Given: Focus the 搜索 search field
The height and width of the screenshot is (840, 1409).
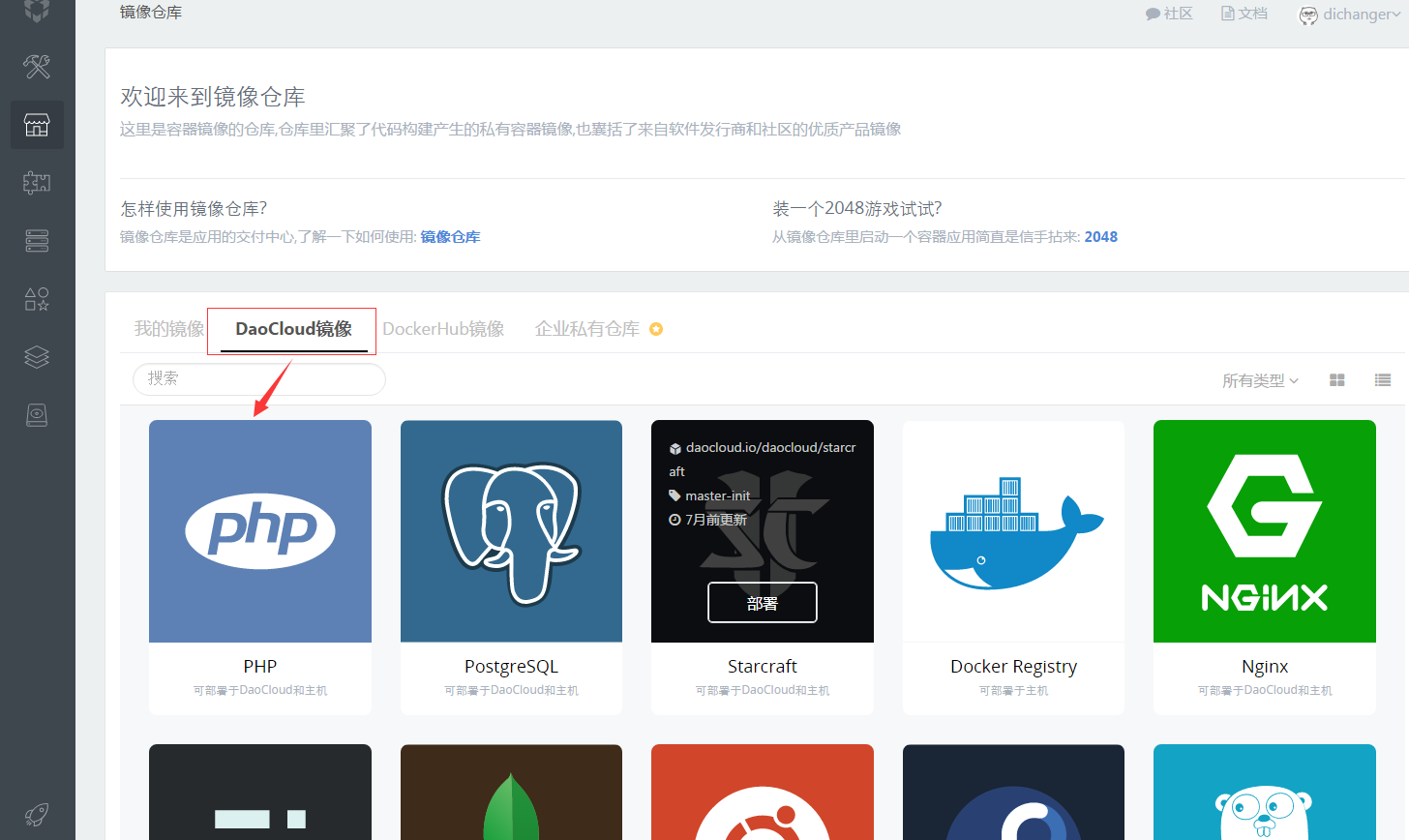Looking at the screenshot, I should [259, 378].
